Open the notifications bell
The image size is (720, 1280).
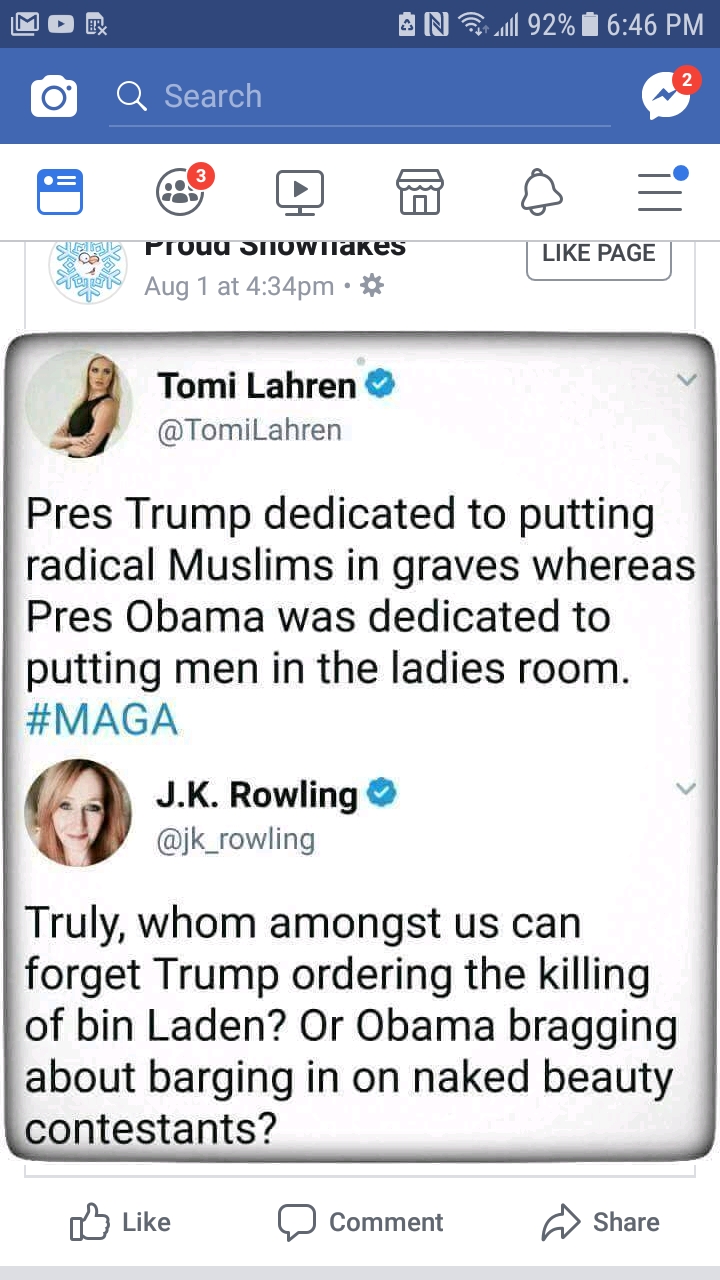pos(541,191)
